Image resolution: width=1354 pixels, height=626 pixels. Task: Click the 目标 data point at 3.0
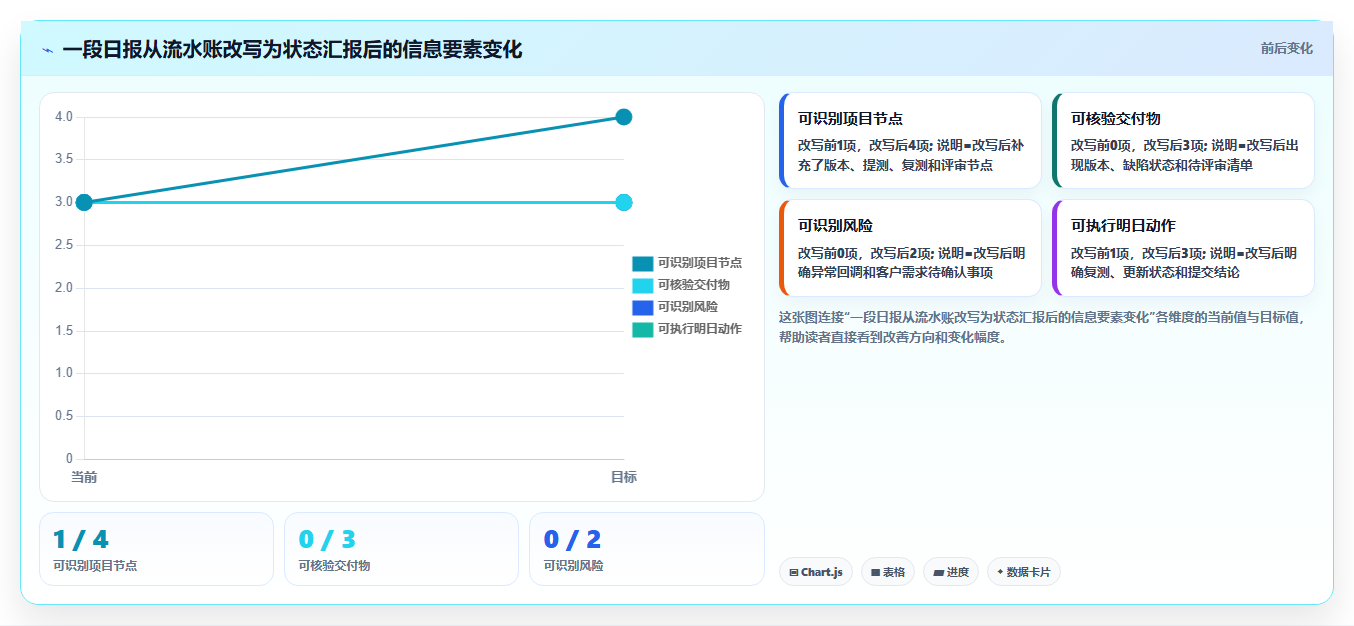coord(623,202)
